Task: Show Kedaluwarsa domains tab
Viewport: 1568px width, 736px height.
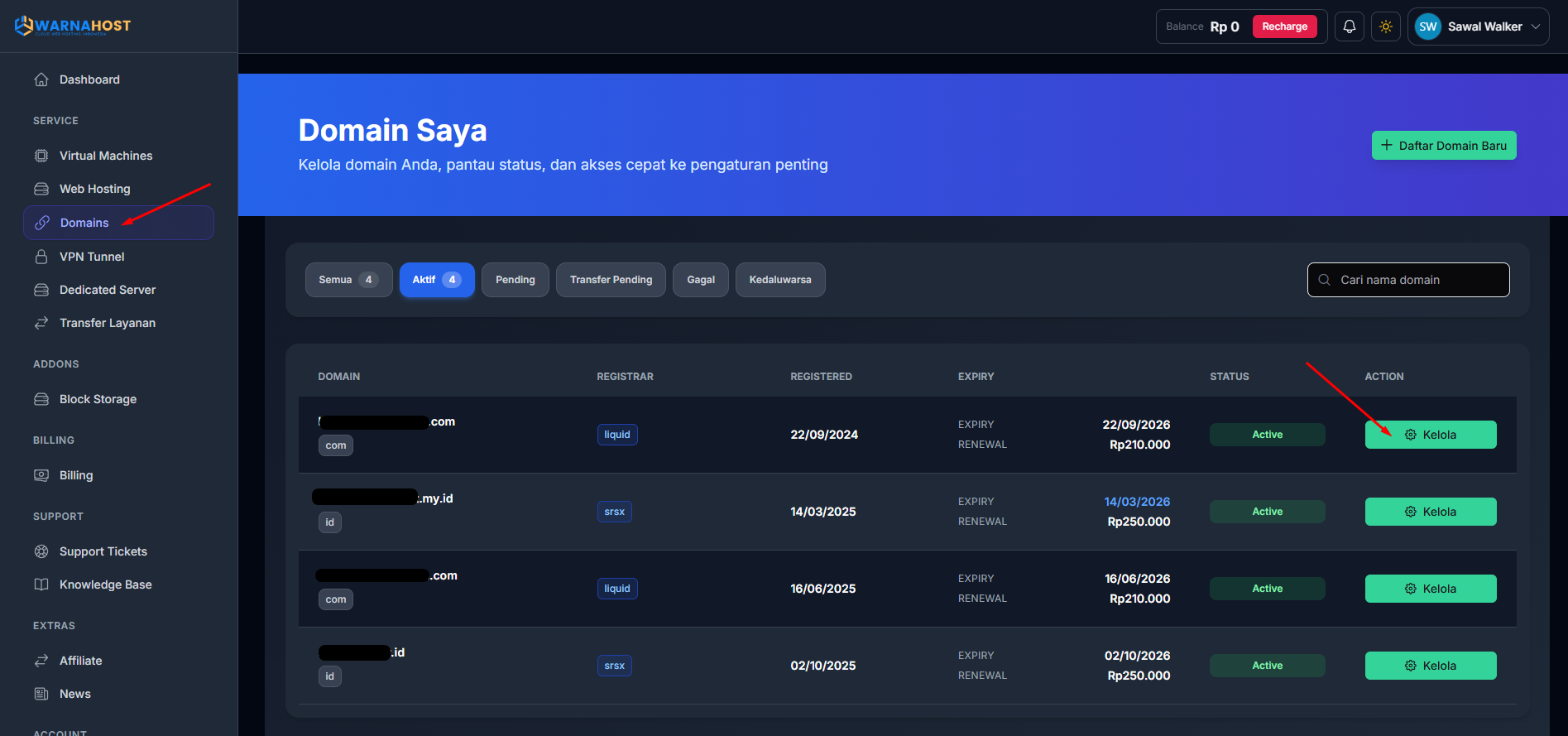Action: click(x=779, y=280)
